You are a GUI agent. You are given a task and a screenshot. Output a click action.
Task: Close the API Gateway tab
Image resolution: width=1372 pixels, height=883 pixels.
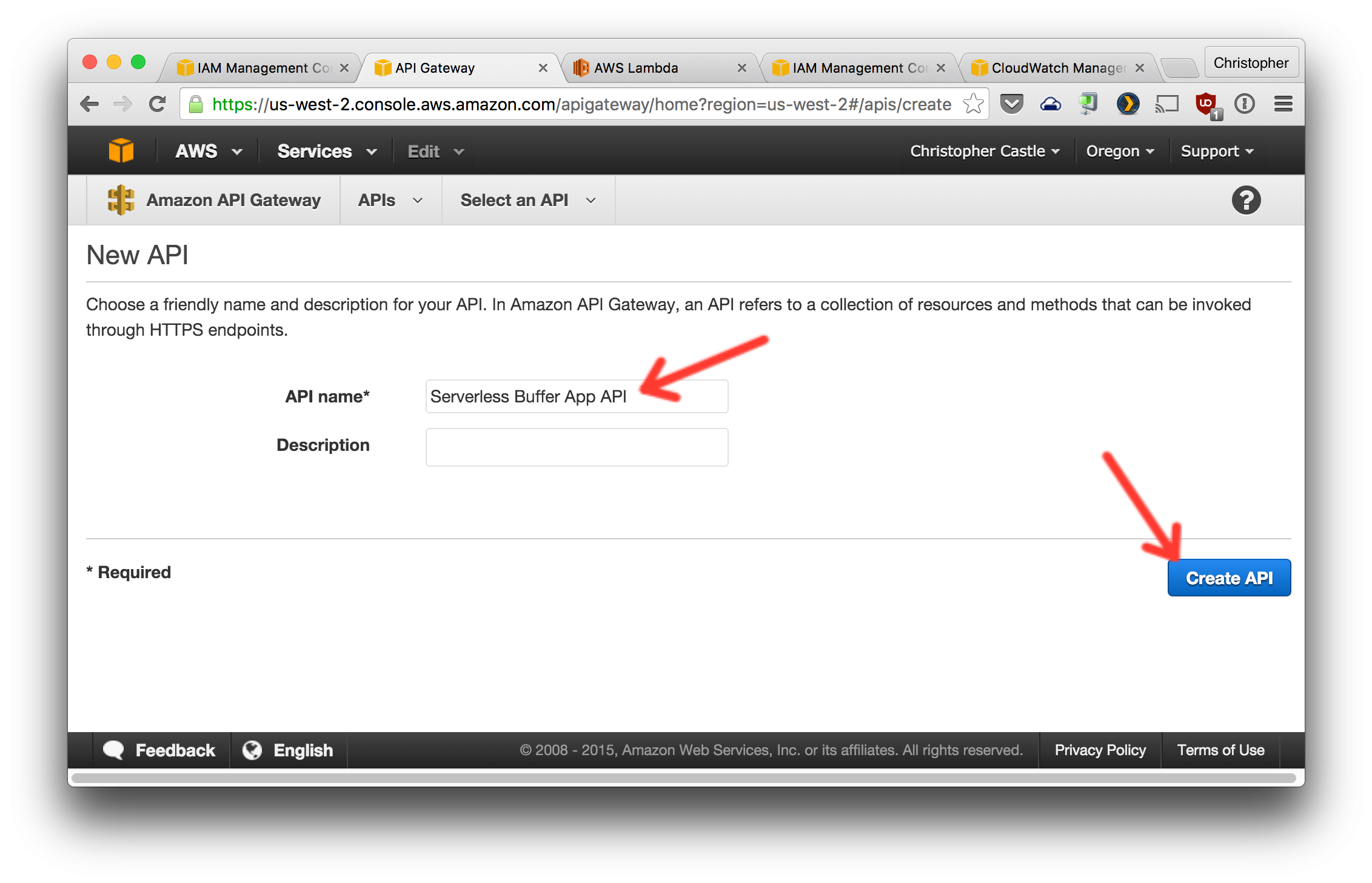pos(543,68)
